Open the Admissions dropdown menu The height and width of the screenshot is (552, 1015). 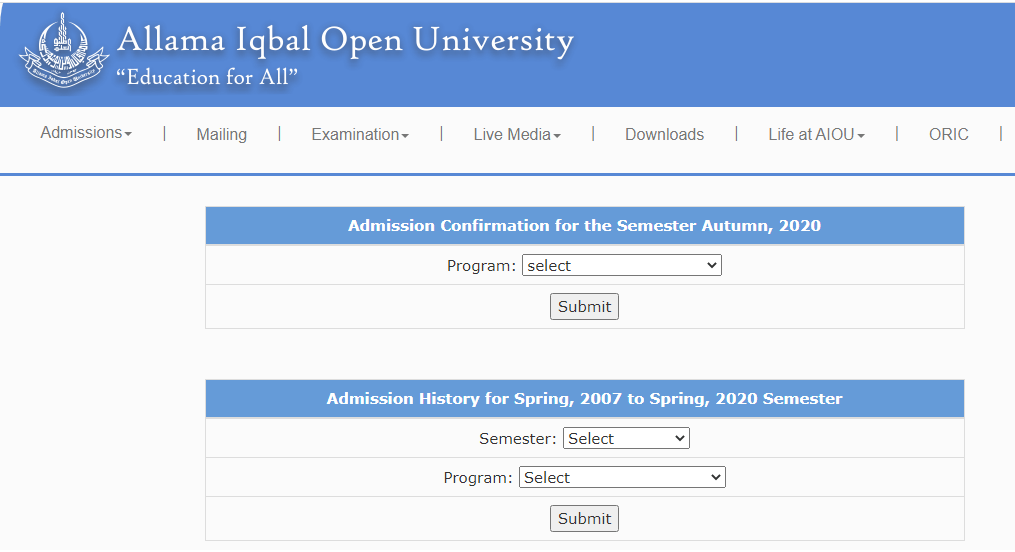[x=86, y=133]
